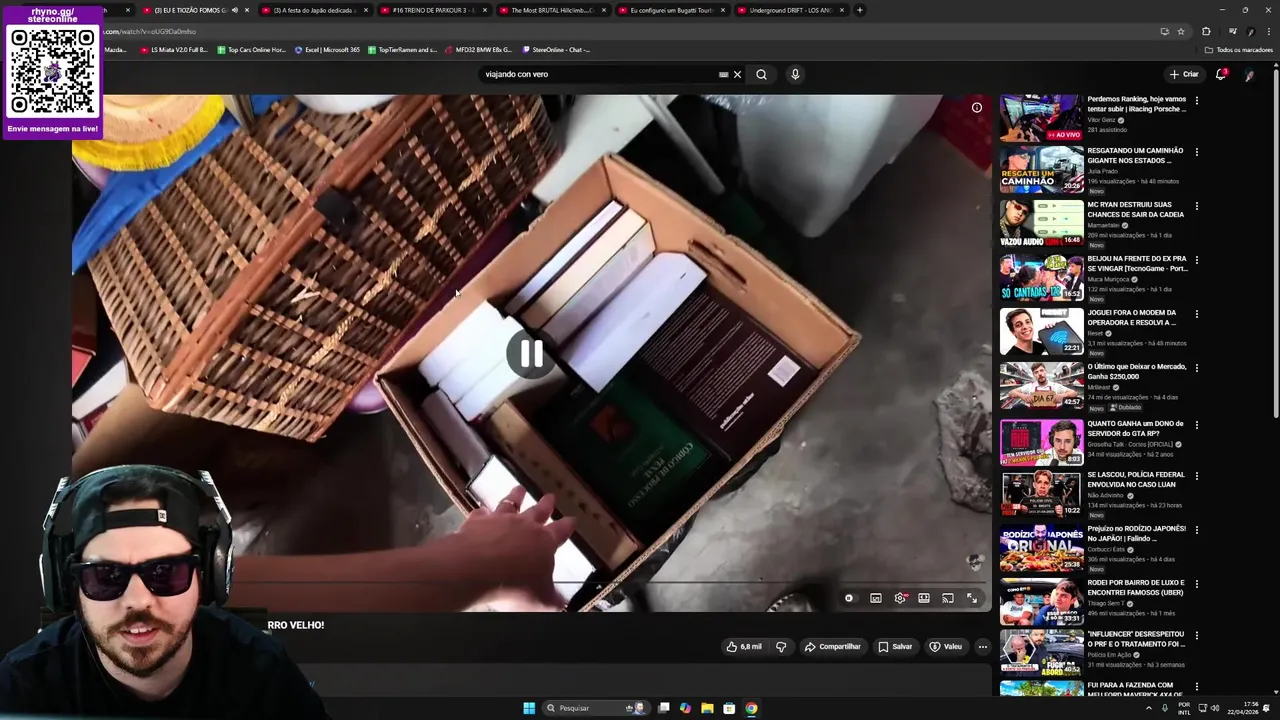Clear the search text with the X
The width and height of the screenshot is (1280, 720).
tap(737, 74)
